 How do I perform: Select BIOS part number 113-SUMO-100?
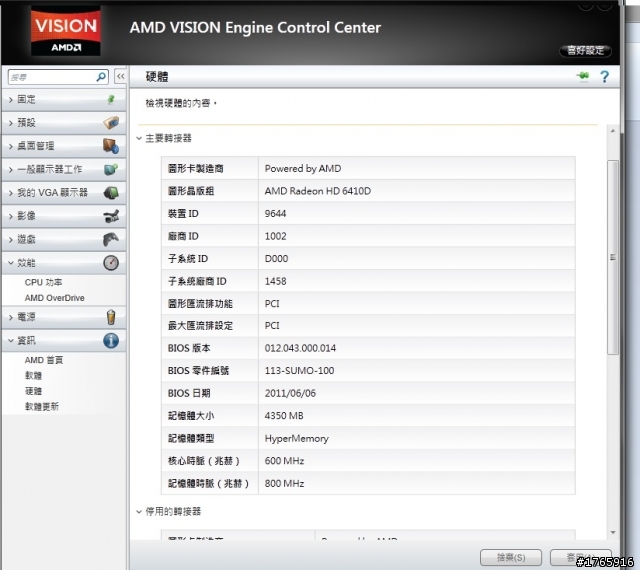pyautogui.click(x=299, y=371)
